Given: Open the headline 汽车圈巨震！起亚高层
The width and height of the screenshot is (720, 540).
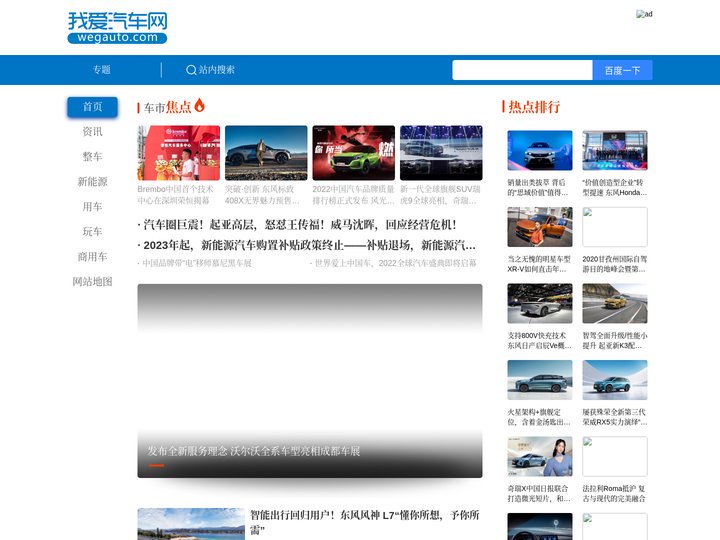Looking at the screenshot, I should tap(297, 225).
